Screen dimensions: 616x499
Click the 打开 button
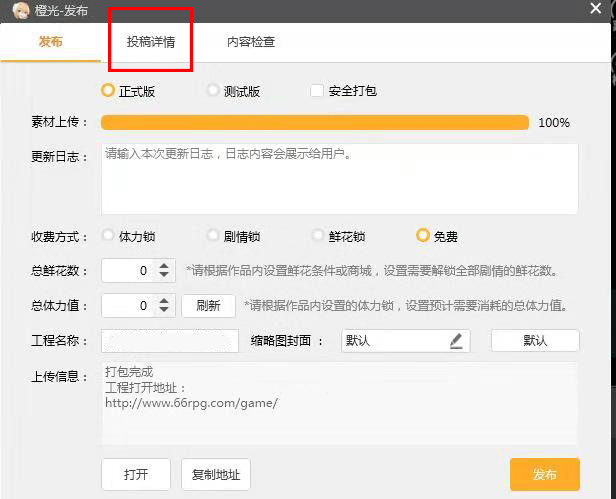pyautogui.click(x=136, y=474)
